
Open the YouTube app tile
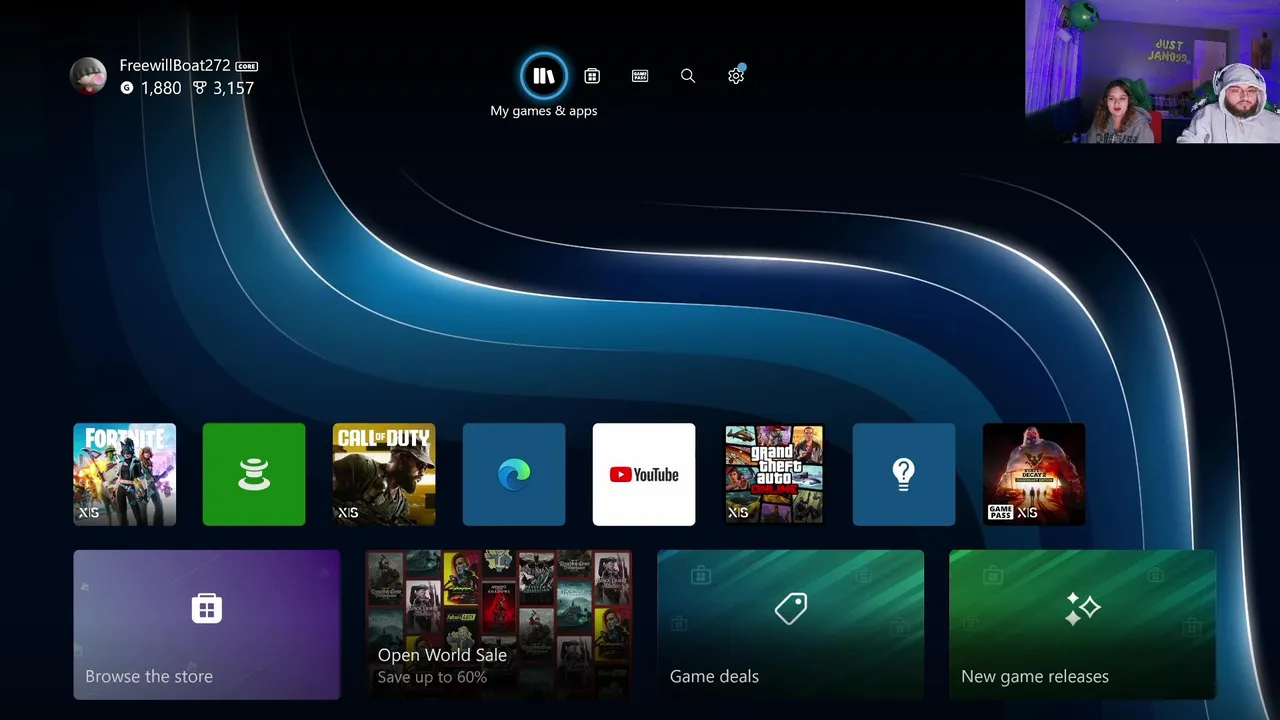click(644, 474)
